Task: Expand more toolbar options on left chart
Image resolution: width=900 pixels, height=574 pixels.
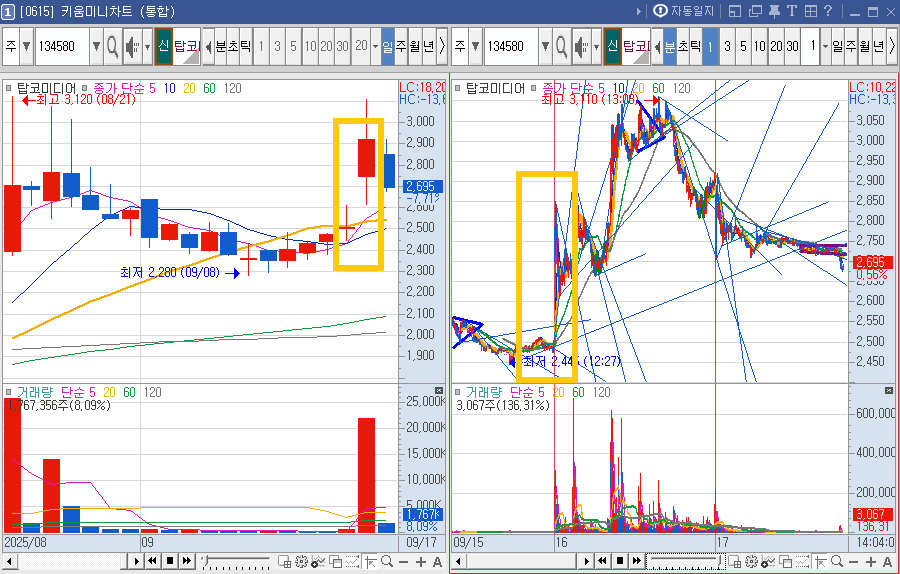Action: [442, 46]
